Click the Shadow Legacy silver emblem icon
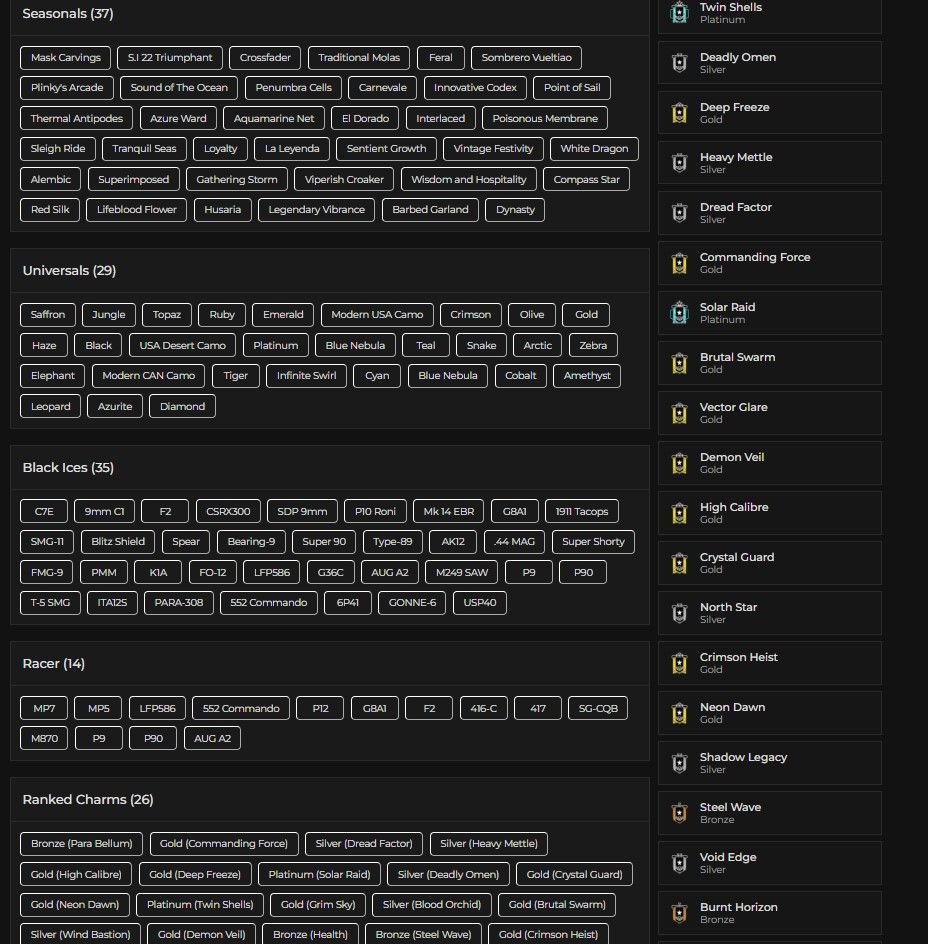The width and height of the screenshot is (928, 944). pyautogui.click(x=679, y=762)
